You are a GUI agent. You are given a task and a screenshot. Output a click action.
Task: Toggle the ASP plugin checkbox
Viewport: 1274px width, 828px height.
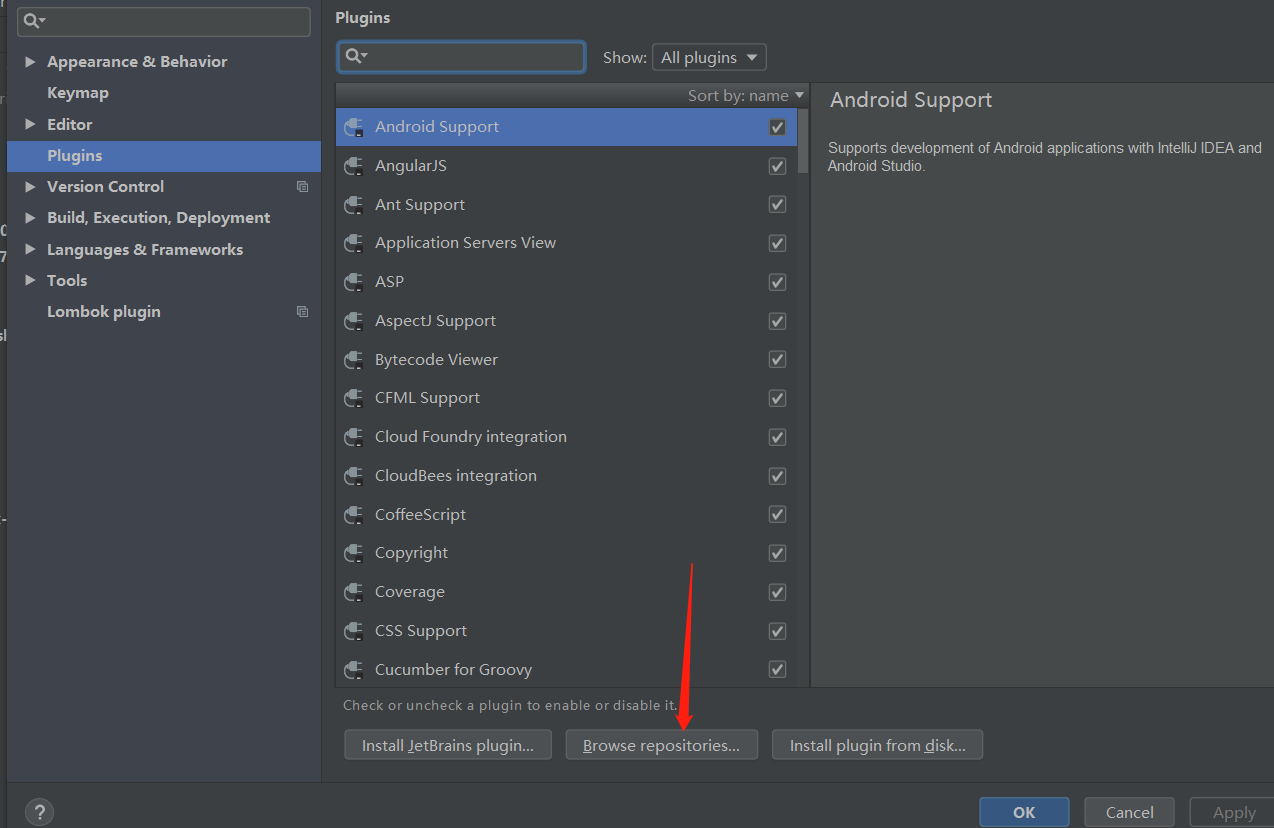(x=777, y=282)
